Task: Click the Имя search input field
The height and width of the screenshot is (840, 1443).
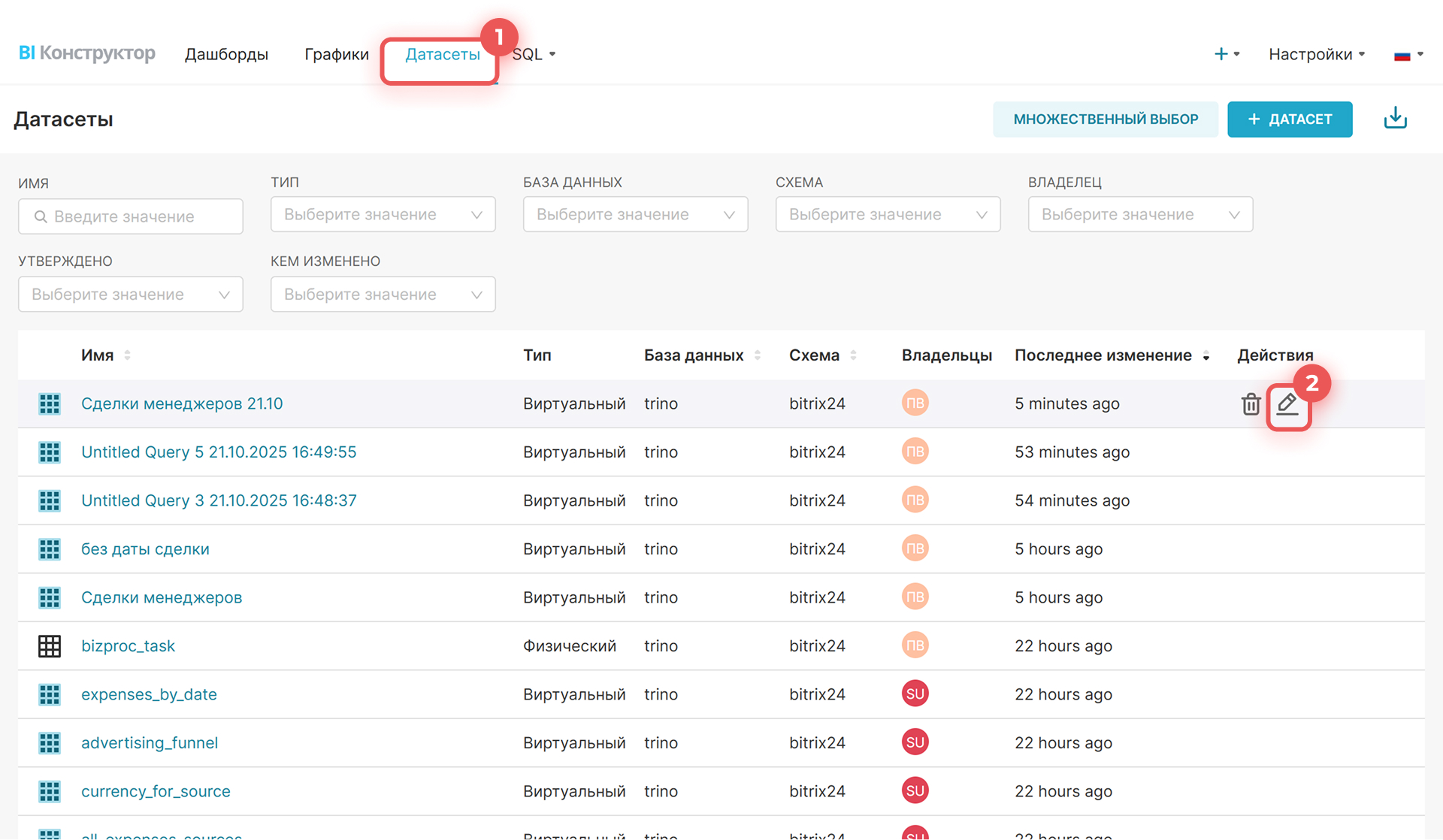Action: pos(131,216)
